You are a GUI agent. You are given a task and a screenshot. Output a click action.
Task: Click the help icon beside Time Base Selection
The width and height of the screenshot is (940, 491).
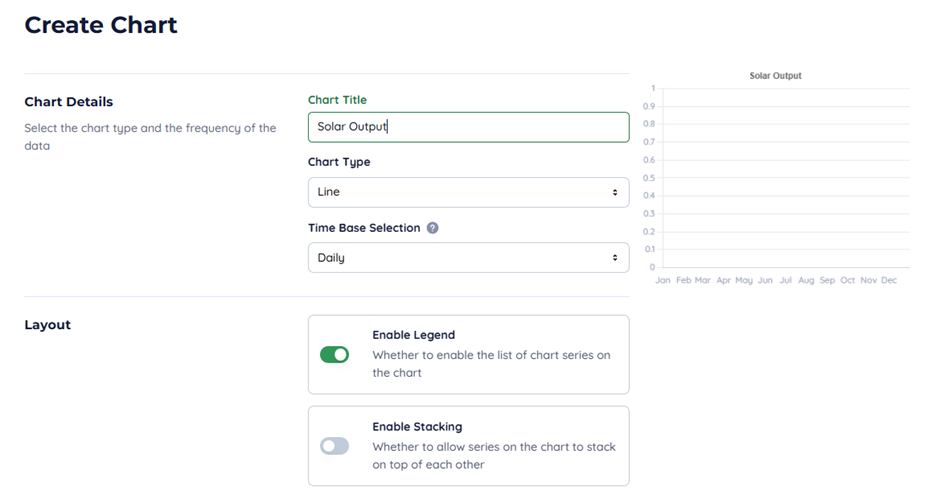coord(433,228)
